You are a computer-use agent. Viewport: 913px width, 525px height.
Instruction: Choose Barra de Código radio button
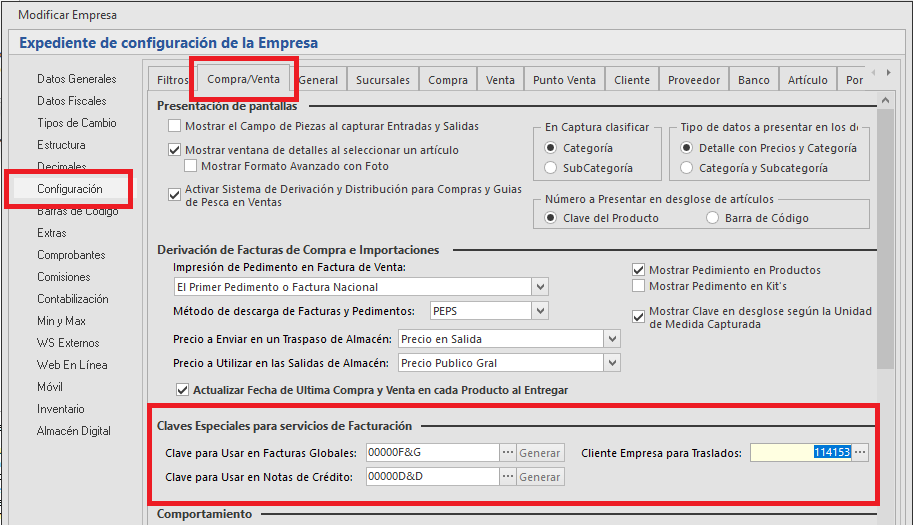pos(713,218)
